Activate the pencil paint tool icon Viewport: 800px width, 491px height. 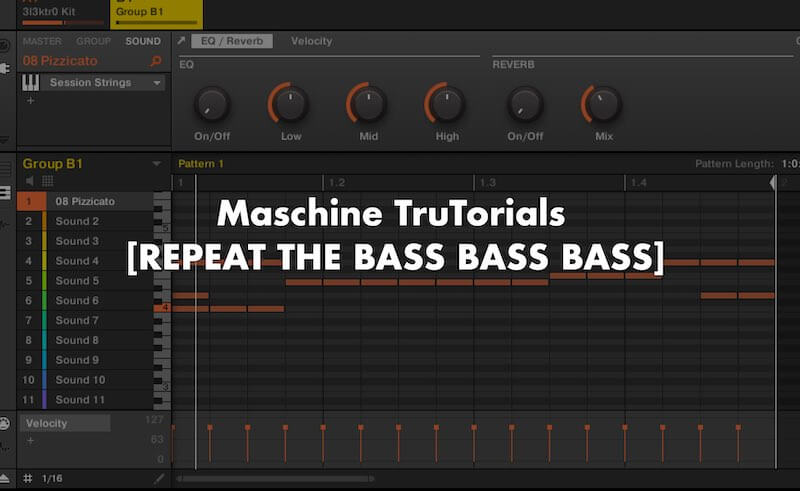point(159,478)
